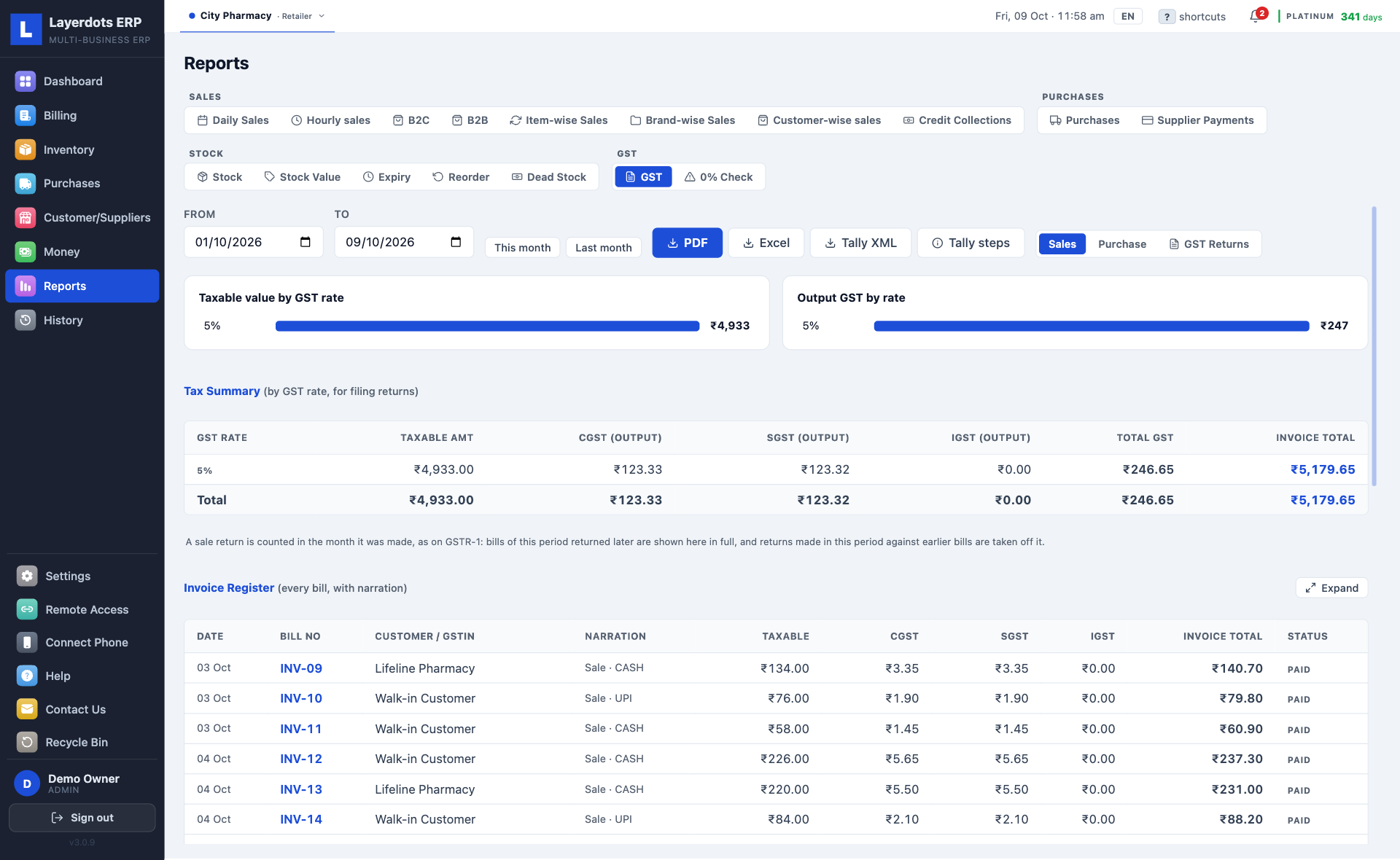This screenshot has height=860, width=1400.
Task: Open the Connect Phone icon
Action: pyautogui.click(x=27, y=642)
